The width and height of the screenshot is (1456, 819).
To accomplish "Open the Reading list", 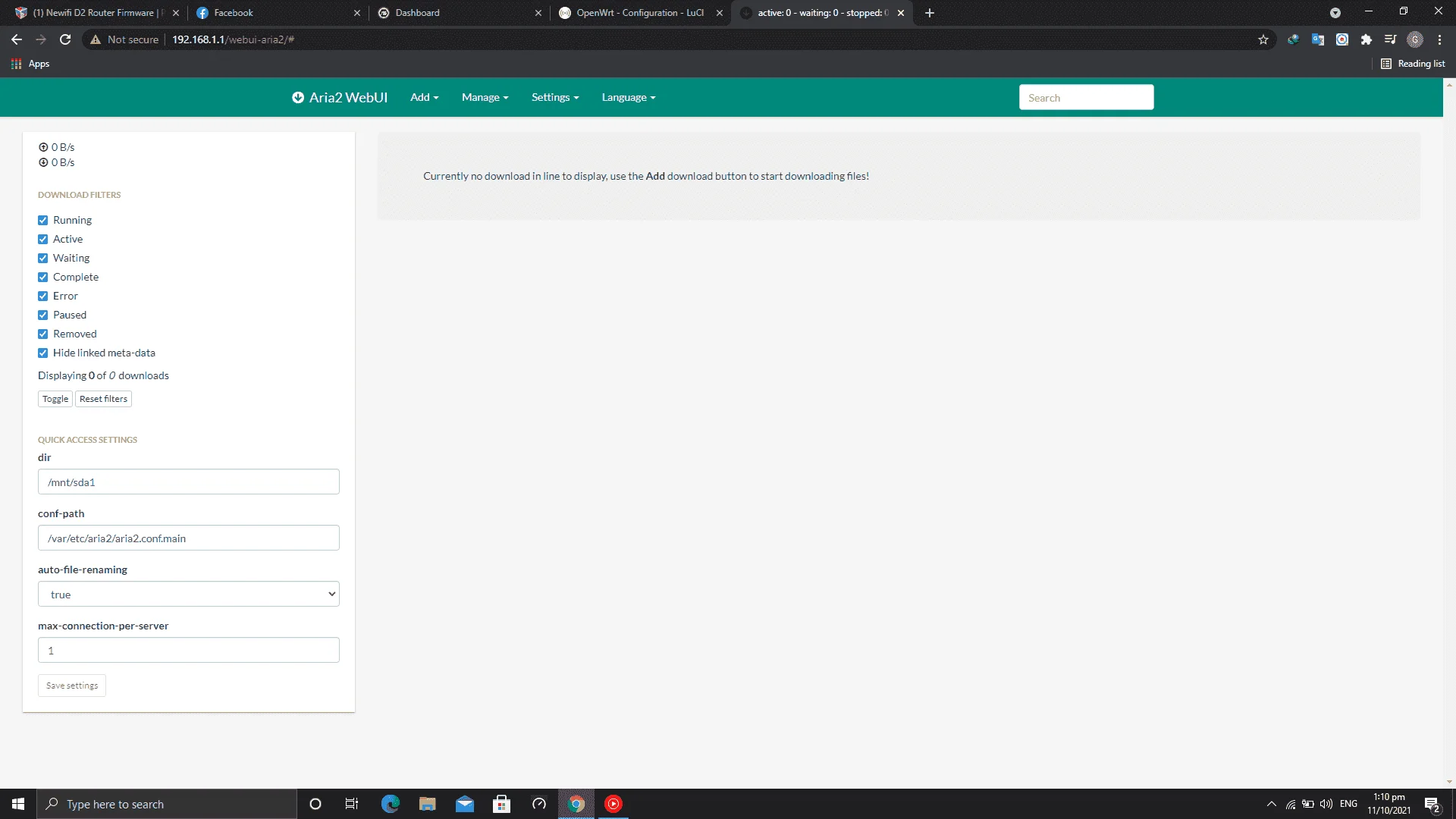I will [1413, 64].
